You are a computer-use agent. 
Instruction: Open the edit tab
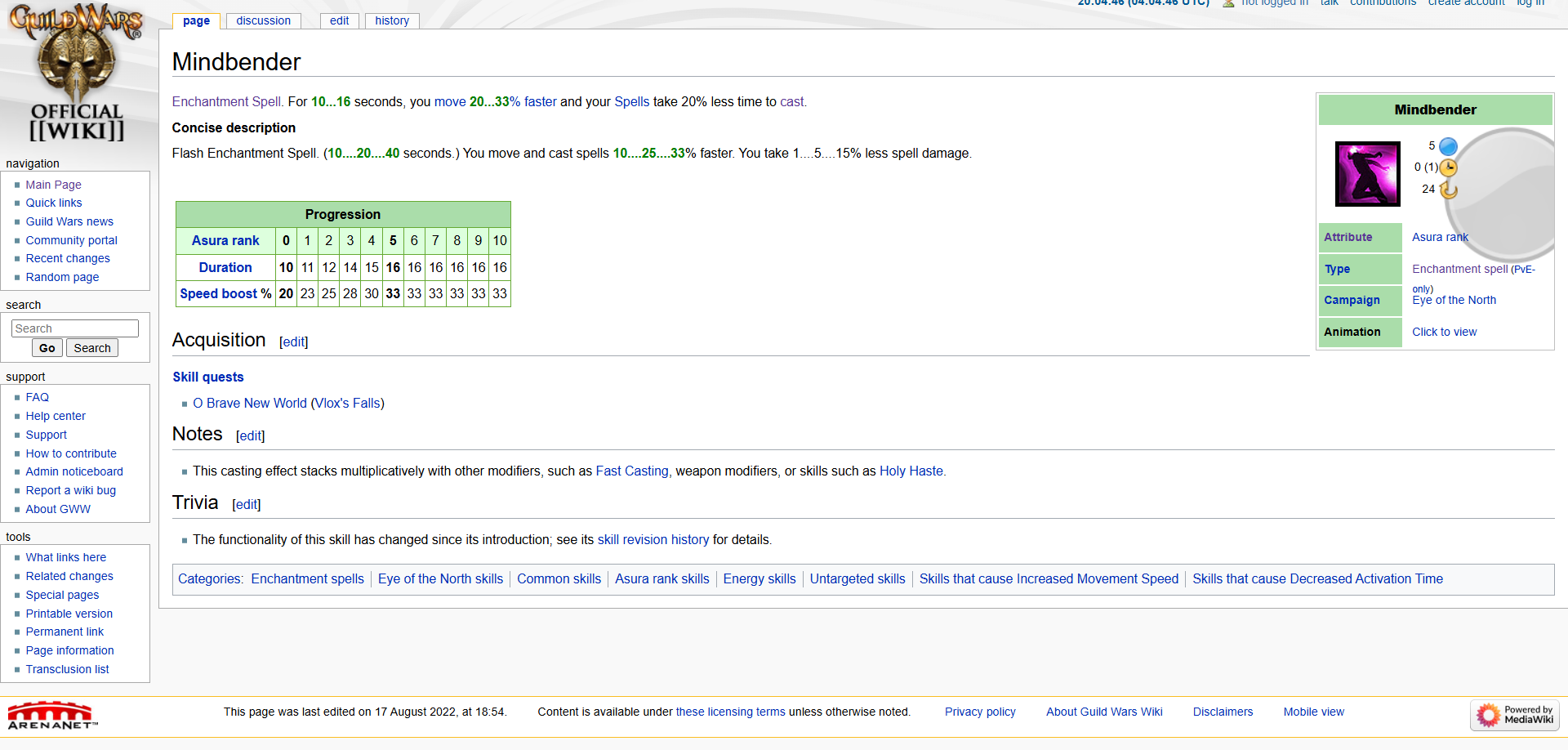340,20
